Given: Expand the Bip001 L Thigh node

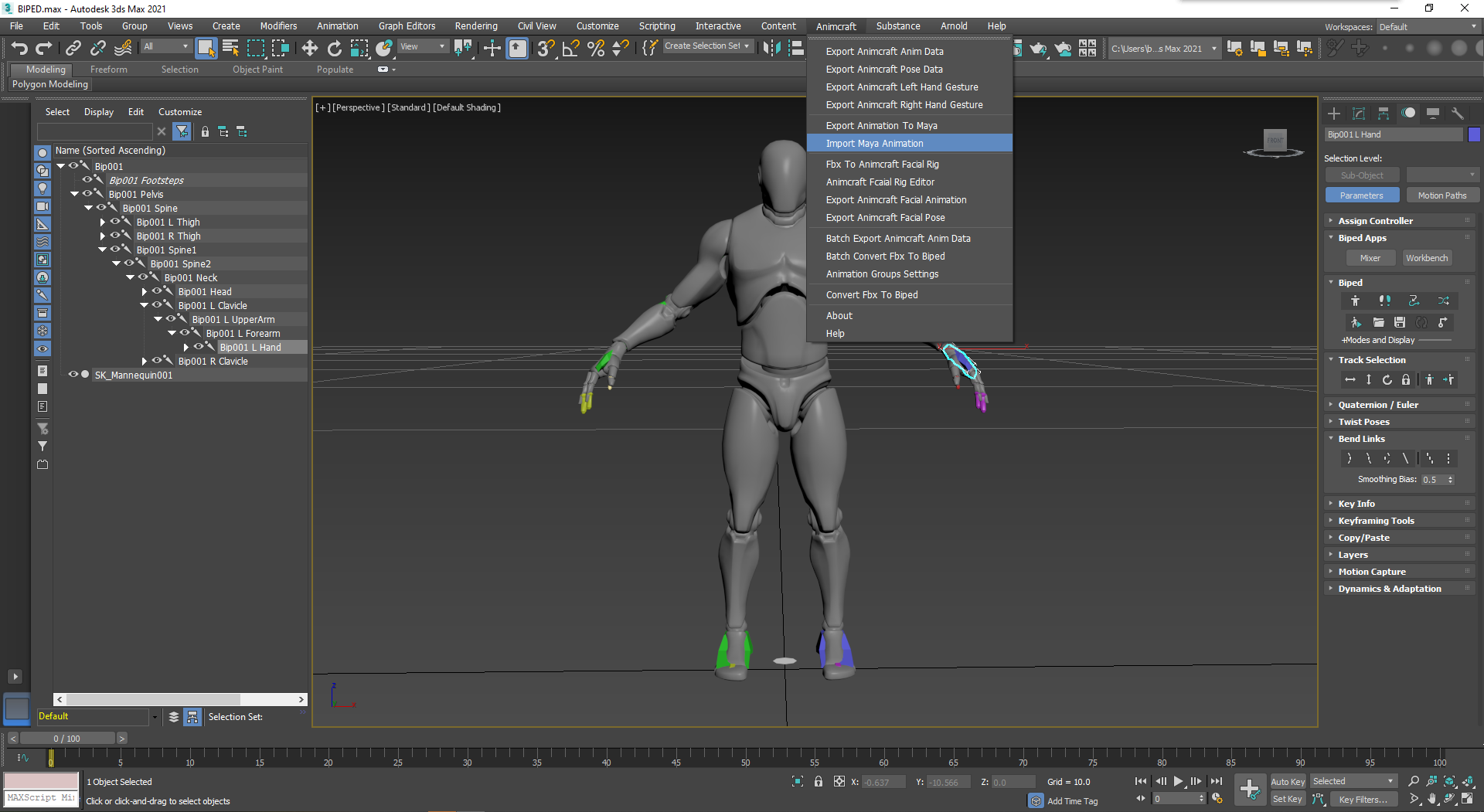Looking at the screenshot, I should [x=103, y=222].
